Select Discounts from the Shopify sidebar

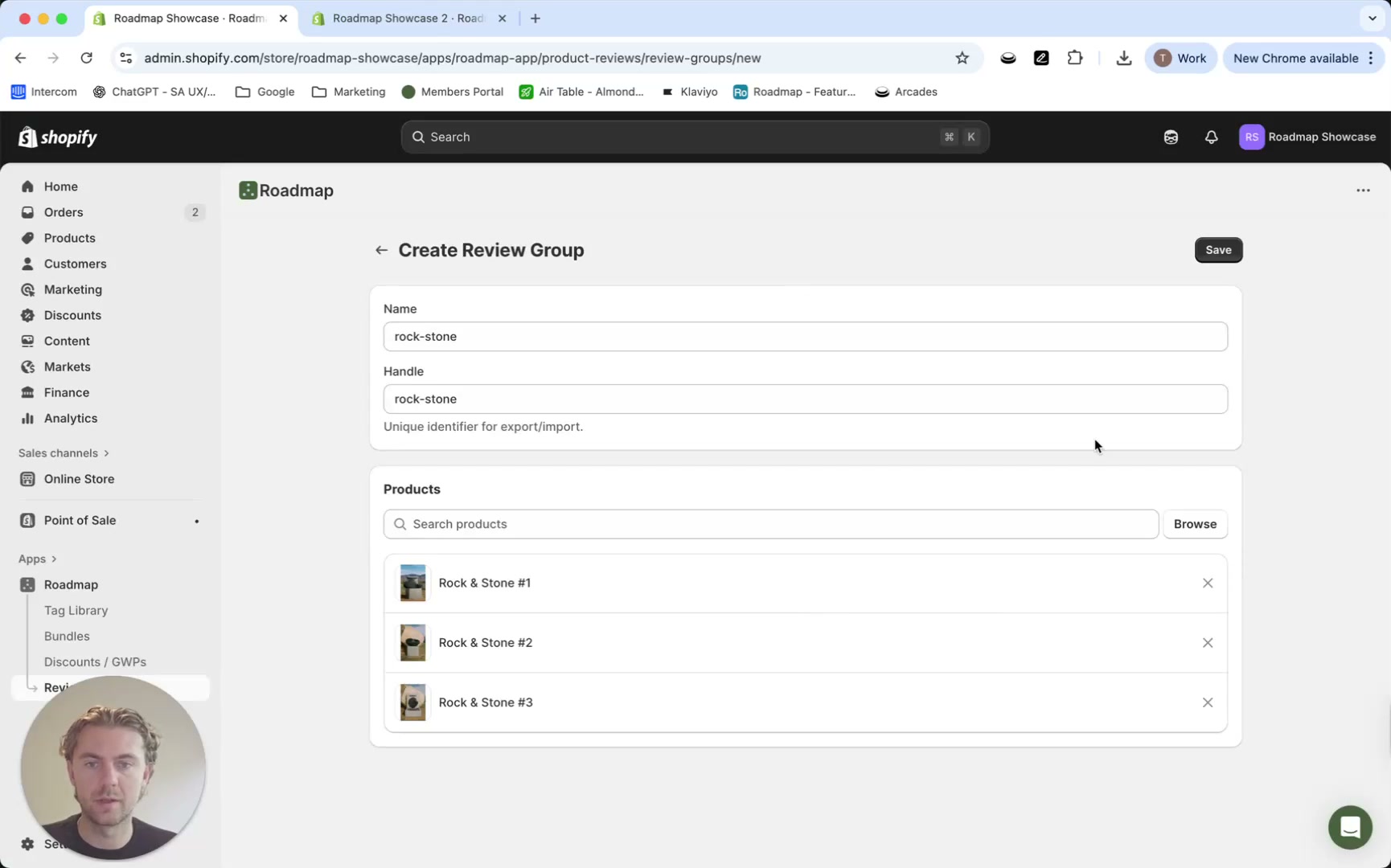click(72, 315)
